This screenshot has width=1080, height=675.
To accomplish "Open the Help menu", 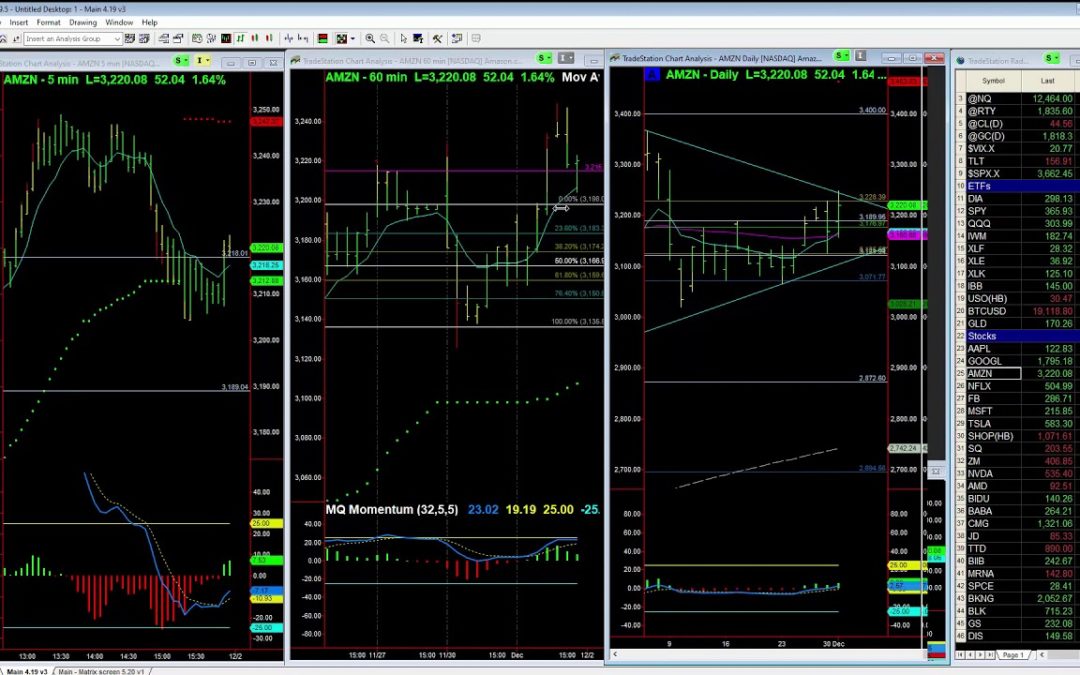I will 149,22.
